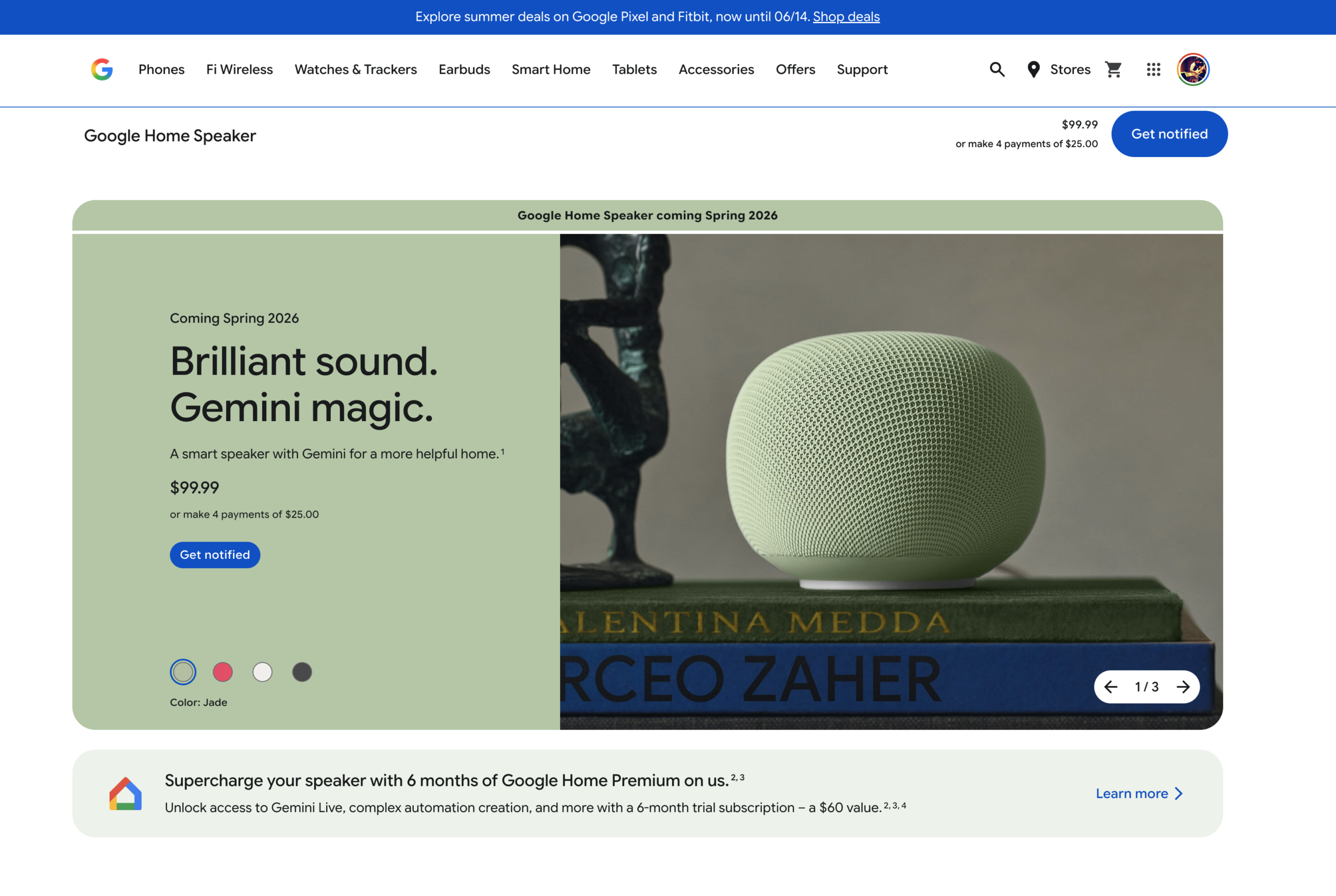Click the 'Brilliant sound. Gemini magic.' headline

(x=303, y=384)
